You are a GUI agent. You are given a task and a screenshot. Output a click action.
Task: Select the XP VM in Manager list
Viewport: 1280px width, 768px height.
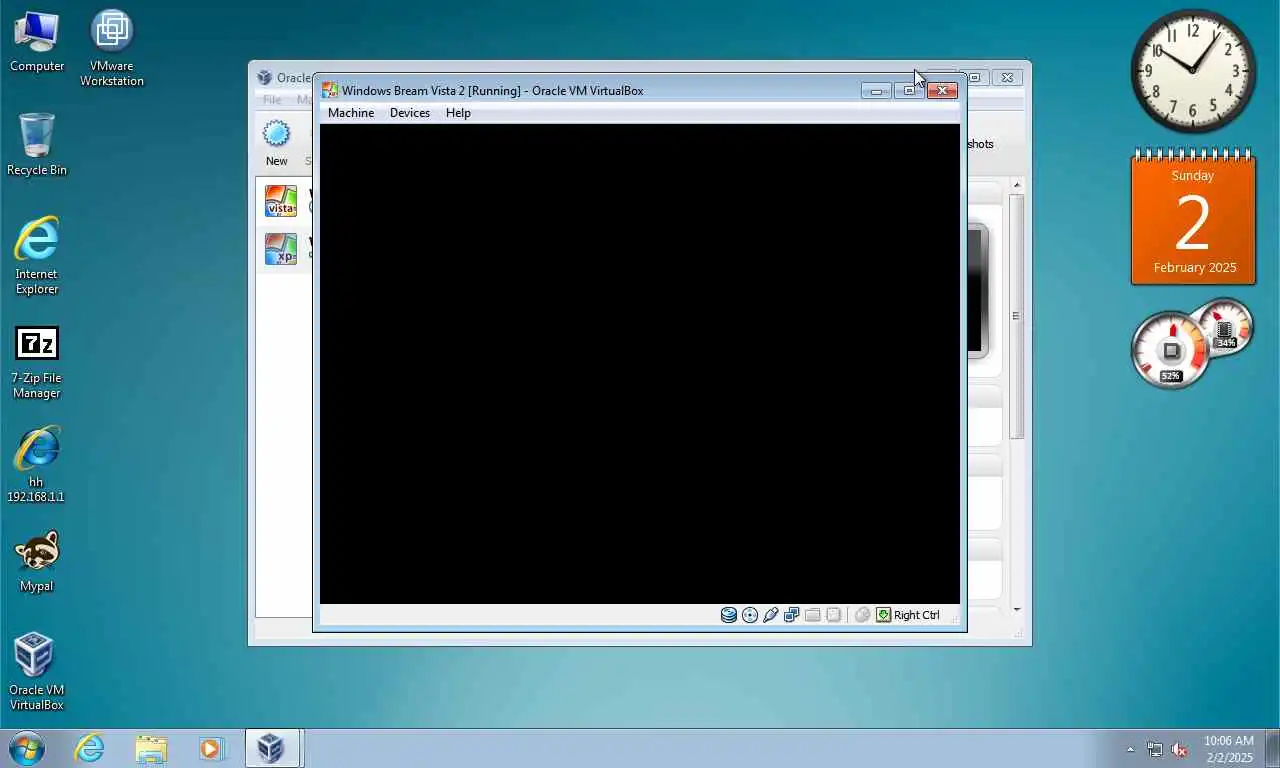284,249
